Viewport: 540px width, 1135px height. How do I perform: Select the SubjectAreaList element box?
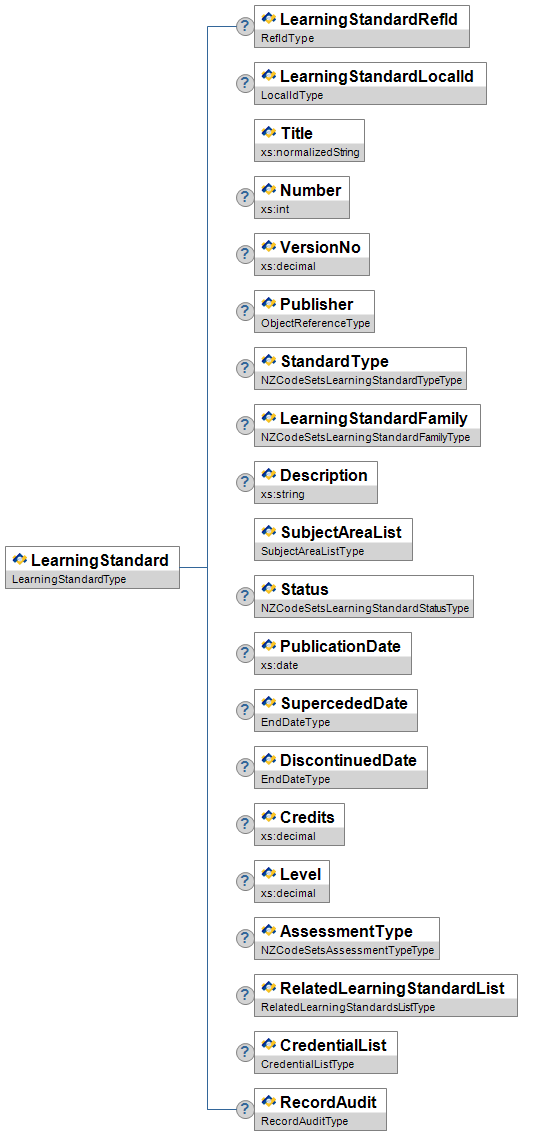click(334, 539)
